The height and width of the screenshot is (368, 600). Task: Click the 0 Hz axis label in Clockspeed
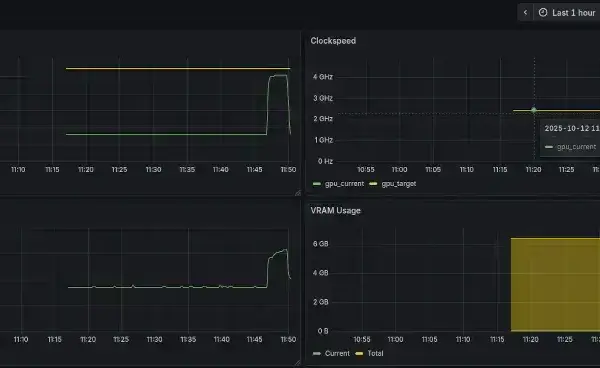tap(325, 161)
